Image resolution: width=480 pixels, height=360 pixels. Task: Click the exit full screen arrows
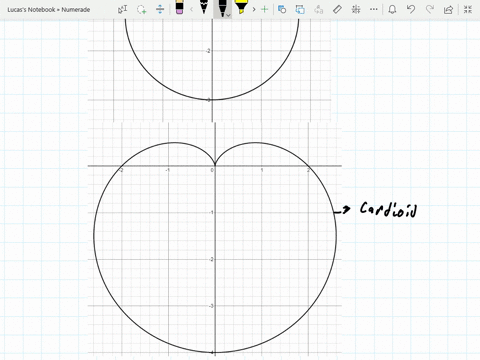point(468,9)
